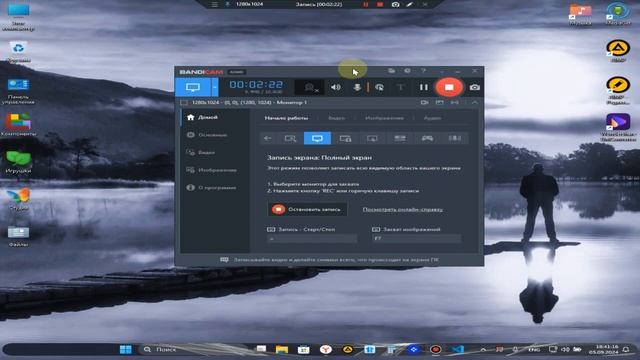Click the Захват изображений F7 hotkey field

[x=417, y=238]
